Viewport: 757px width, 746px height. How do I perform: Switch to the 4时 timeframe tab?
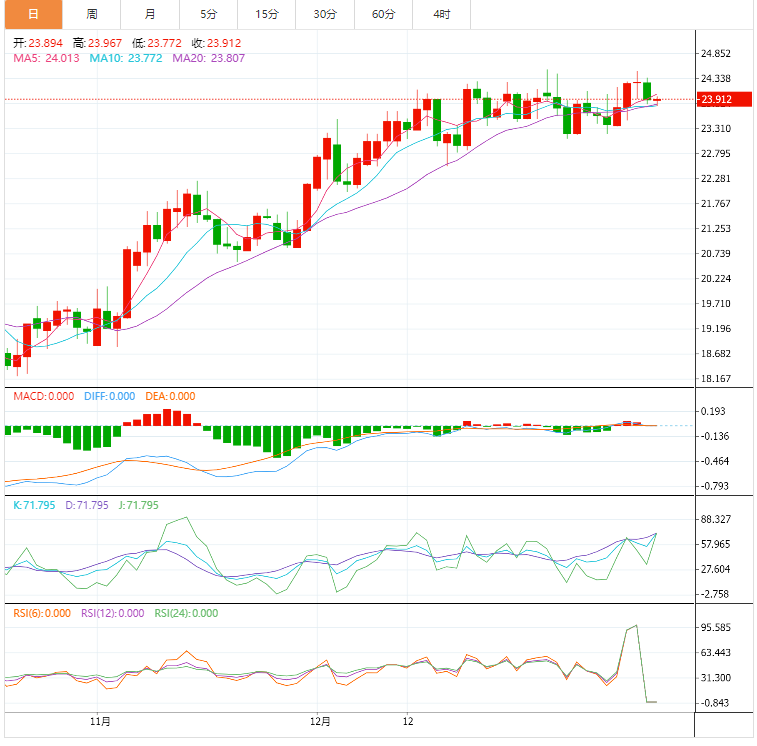(442, 14)
